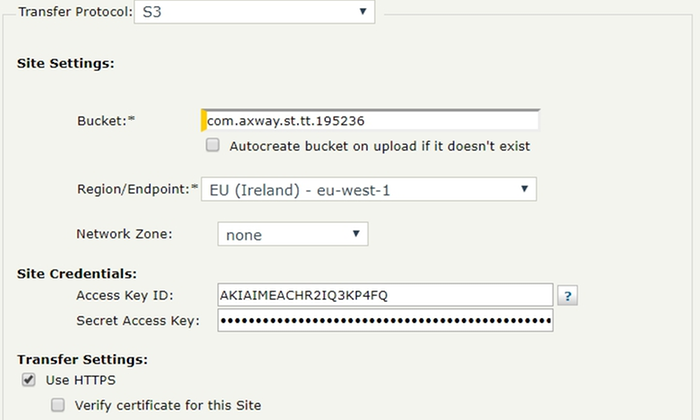Click the "Bucket:" field label
Image resolution: width=700 pixels, height=420 pixels.
101,120
